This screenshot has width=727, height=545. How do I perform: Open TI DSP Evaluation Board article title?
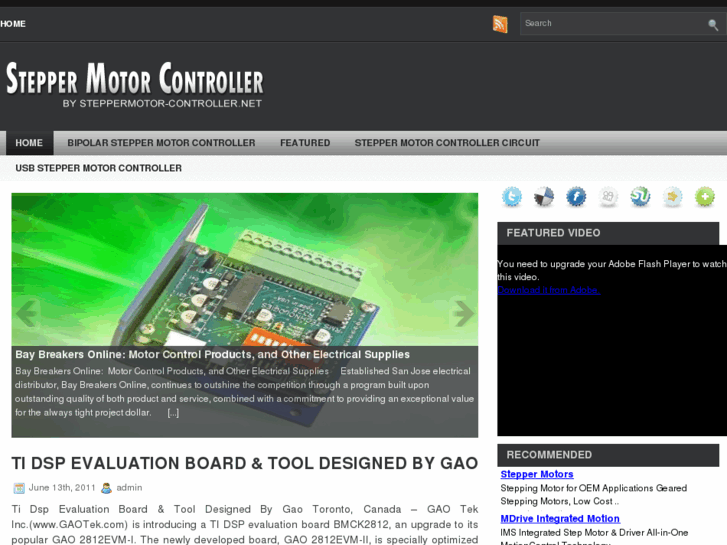click(245, 463)
